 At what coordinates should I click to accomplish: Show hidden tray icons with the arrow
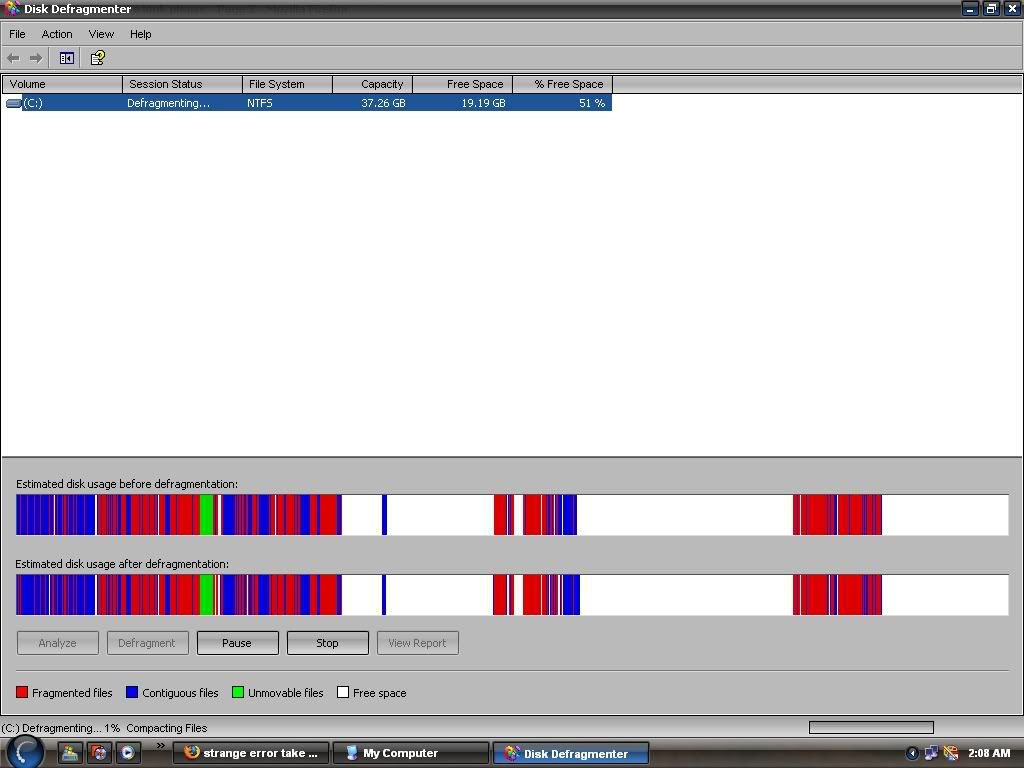coord(912,753)
